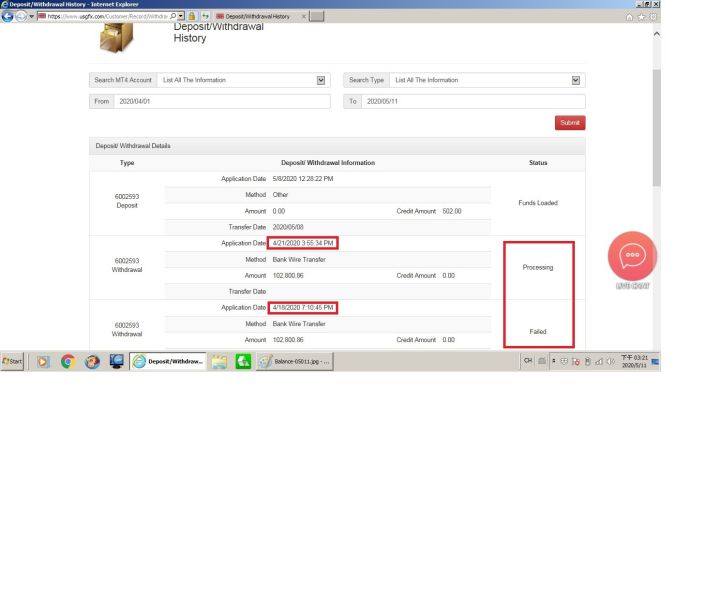Image resolution: width=720 pixels, height=600 pixels.
Task: Refresh the page with the refresh icon
Action: click(x=205, y=16)
